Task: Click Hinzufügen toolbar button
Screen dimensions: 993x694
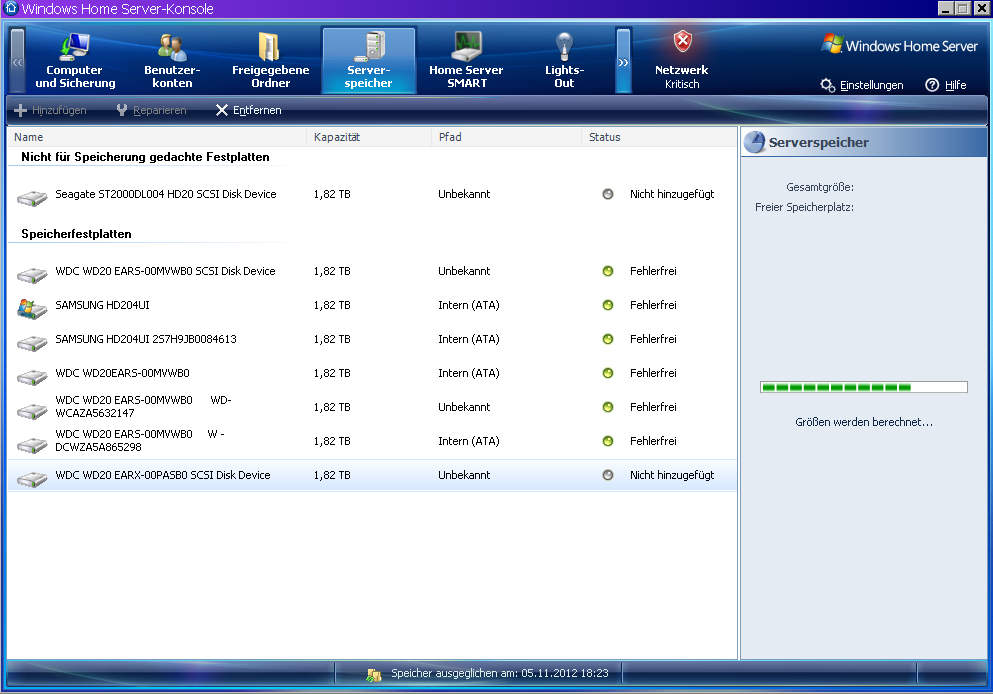Action: click(50, 110)
